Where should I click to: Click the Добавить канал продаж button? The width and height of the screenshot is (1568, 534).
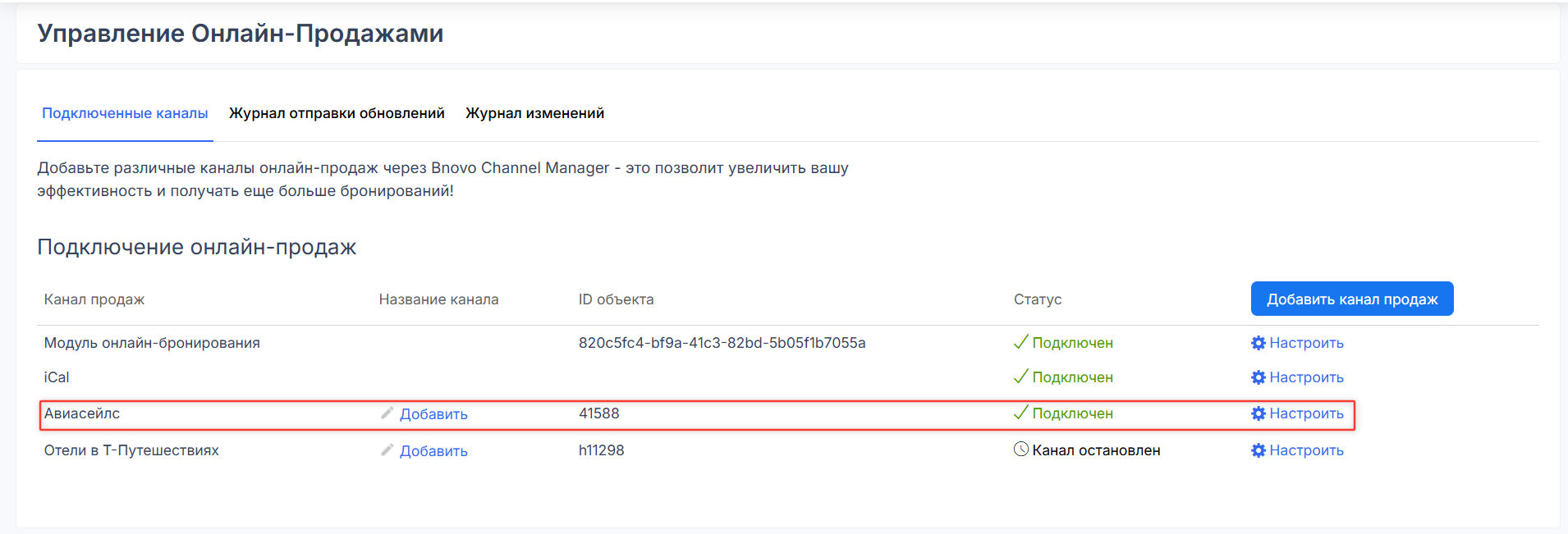click(x=1351, y=299)
